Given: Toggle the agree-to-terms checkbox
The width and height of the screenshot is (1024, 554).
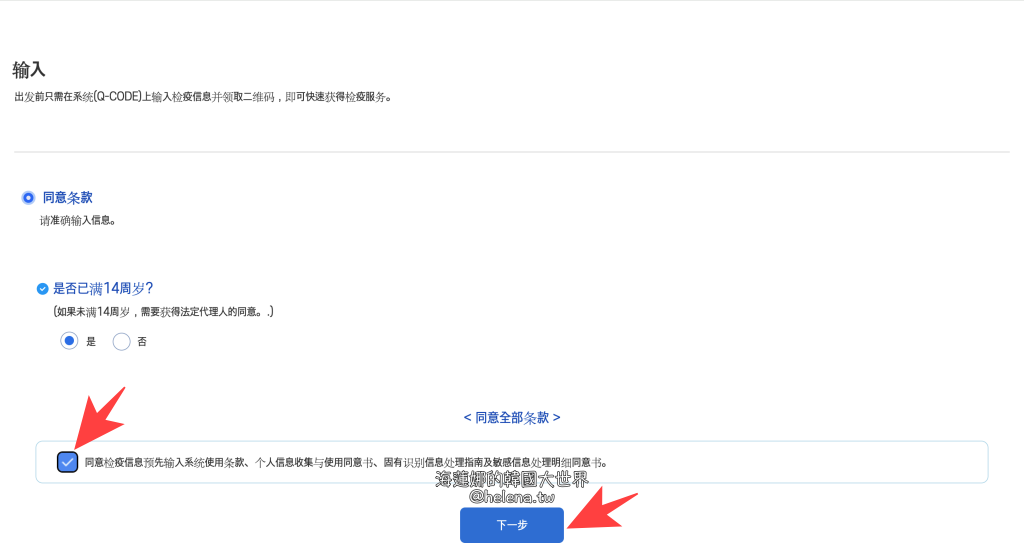Looking at the screenshot, I should pyautogui.click(x=67, y=462).
